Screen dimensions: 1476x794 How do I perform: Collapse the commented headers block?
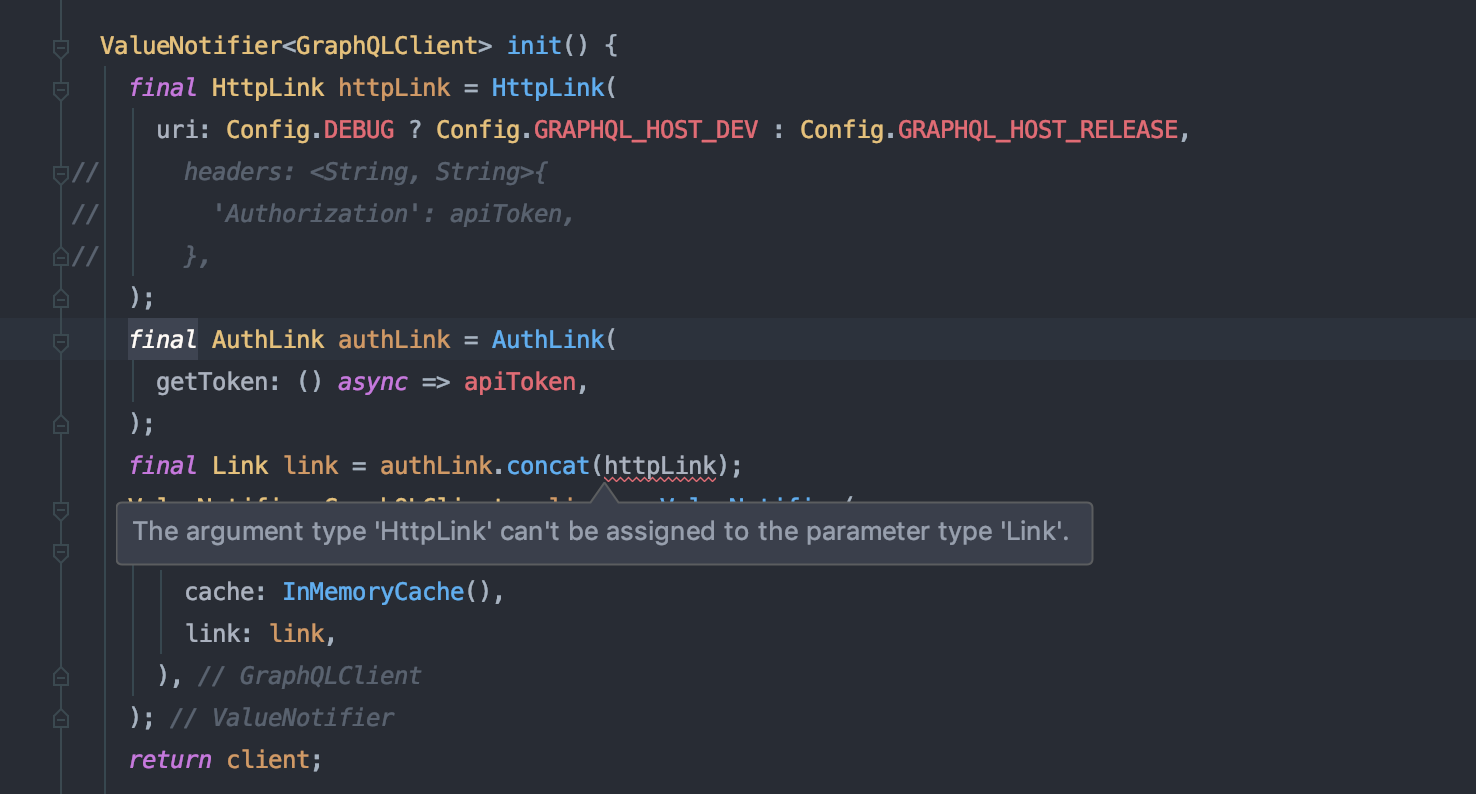point(60,172)
